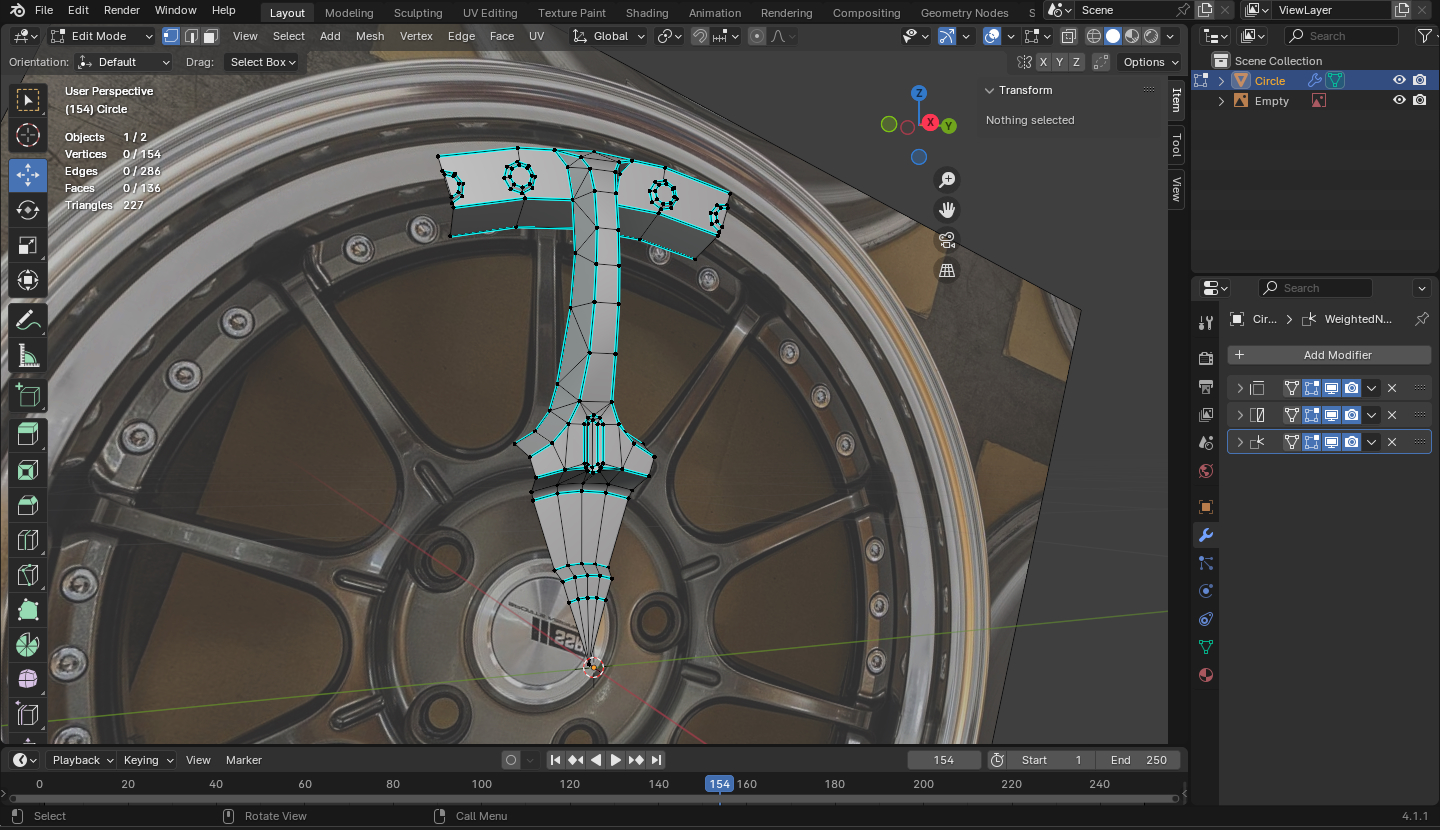The width and height of the screenshot is (1440, 830).
Task: Choose the Annotate tool
Action: click(28, 321)
